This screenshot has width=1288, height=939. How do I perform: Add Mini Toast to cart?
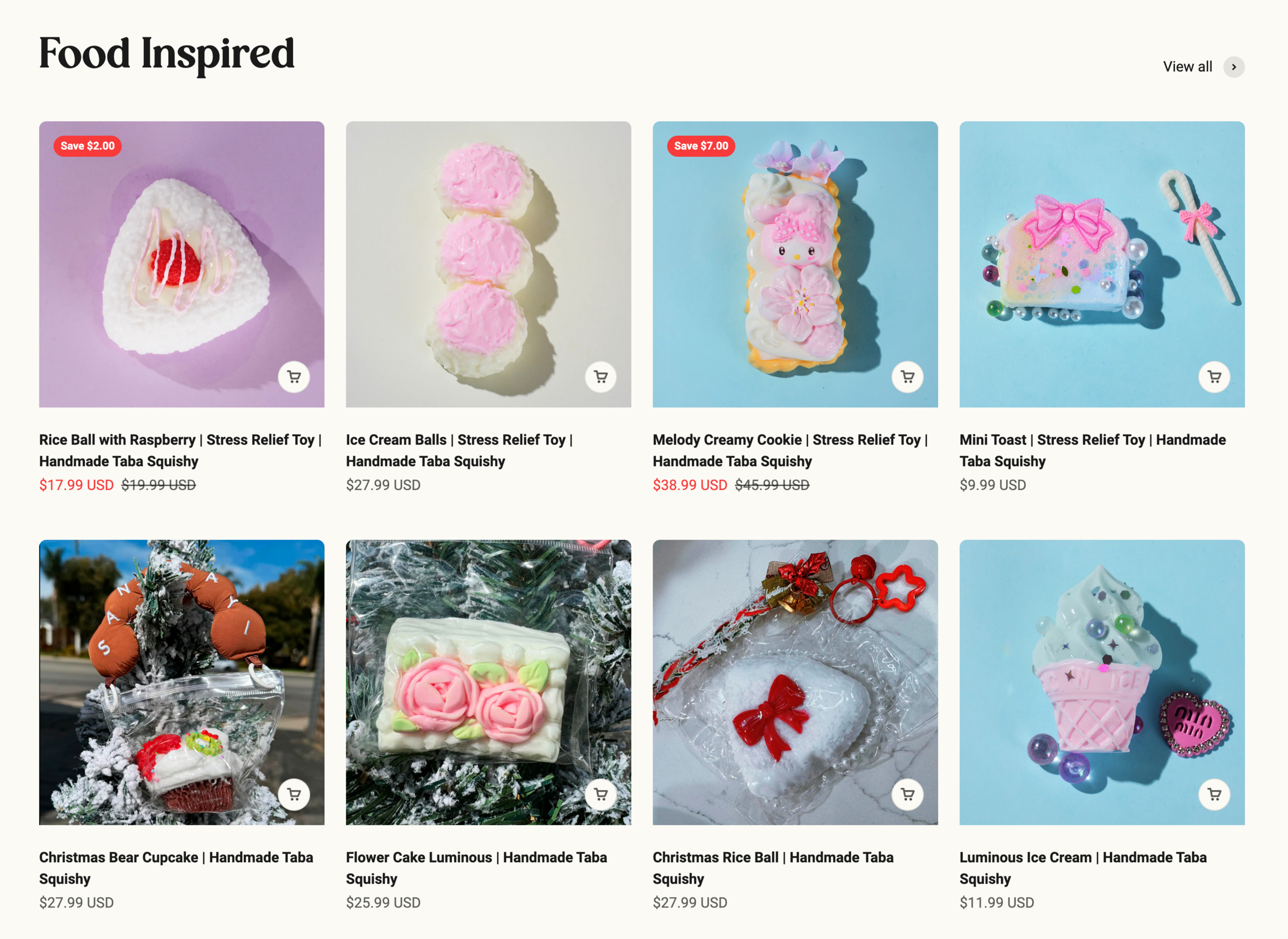click(x=1215, y=376)
